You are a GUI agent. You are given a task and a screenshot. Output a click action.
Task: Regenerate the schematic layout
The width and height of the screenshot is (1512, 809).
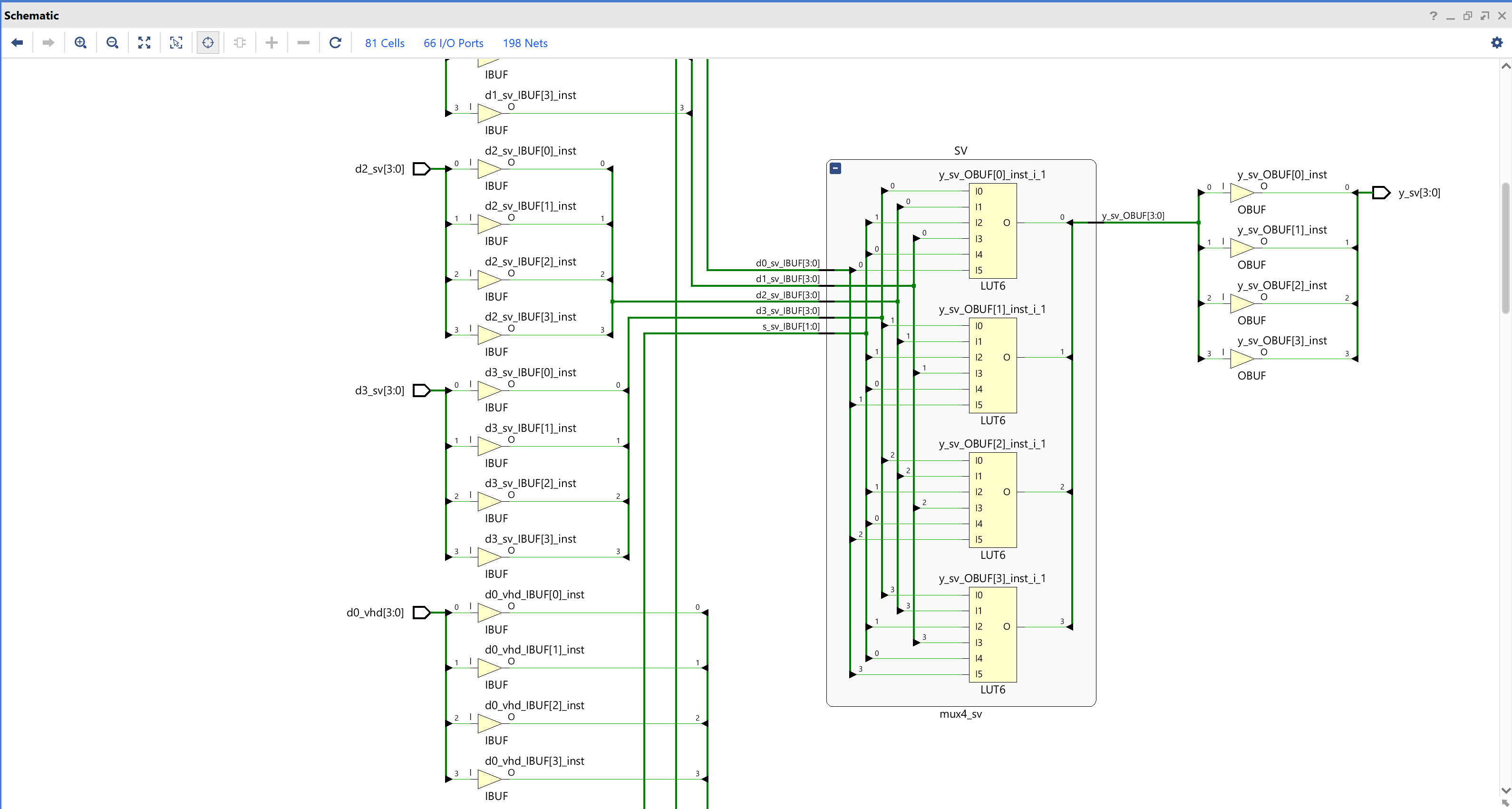tap(335, 42)
